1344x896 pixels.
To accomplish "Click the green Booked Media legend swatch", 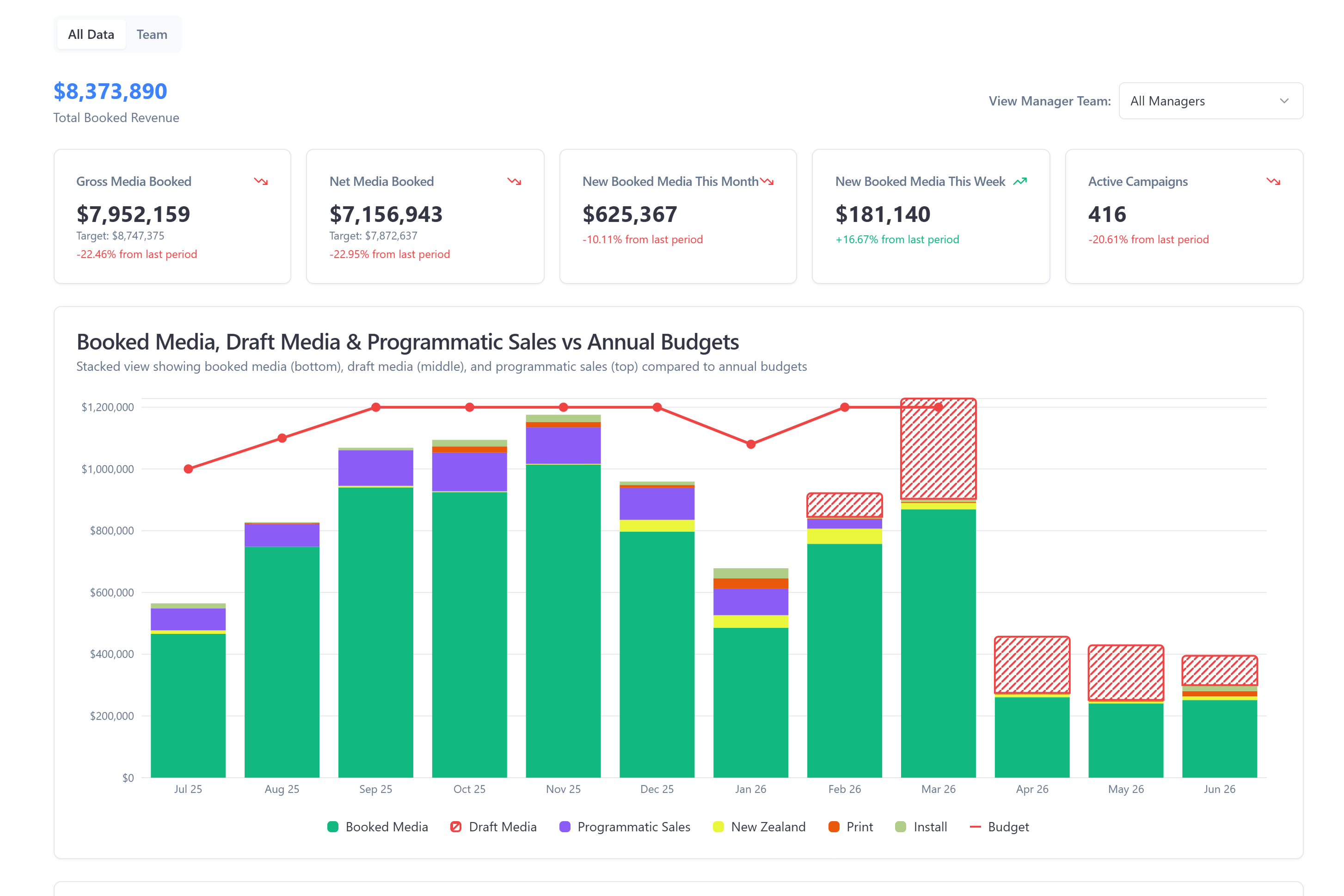I will (333, 826).
